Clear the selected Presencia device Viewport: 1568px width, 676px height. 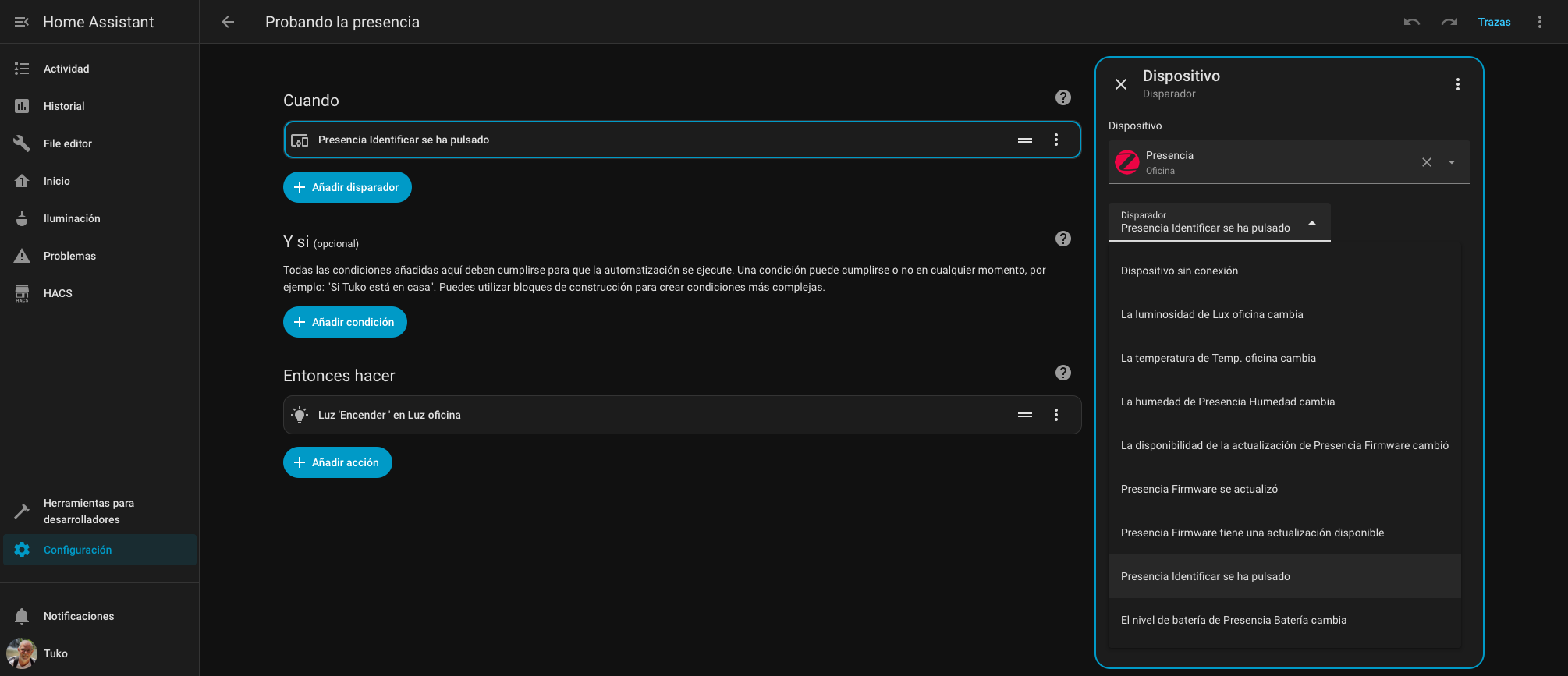point(1426,162)
